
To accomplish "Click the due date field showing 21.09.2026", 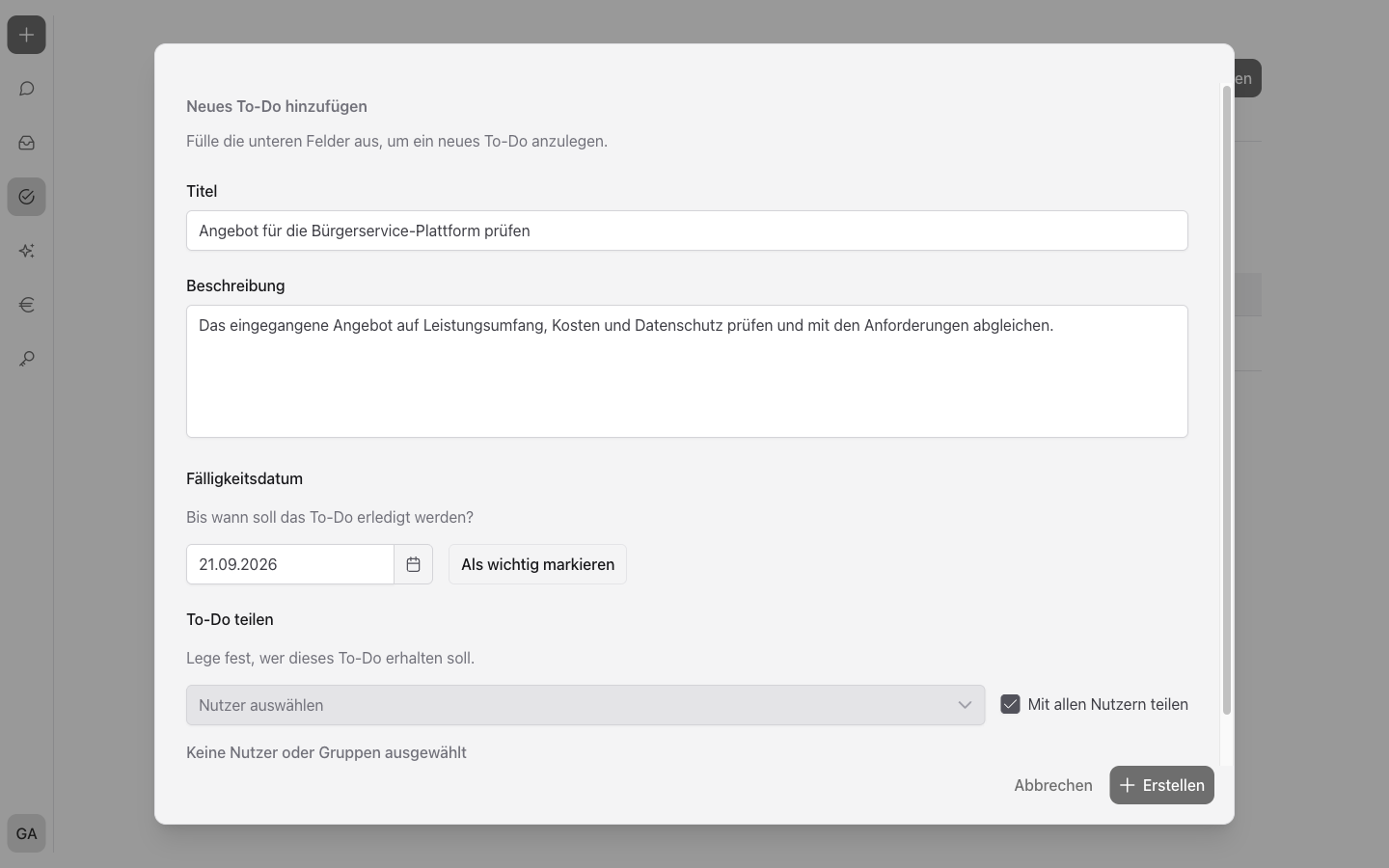I will click(x=290, y=564).
